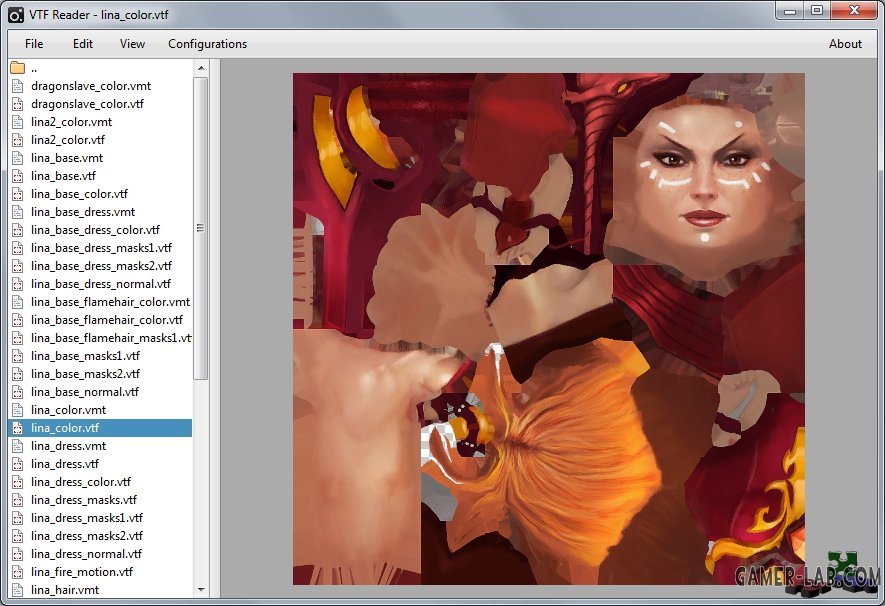
Task: Select file name lina_dress_normal.vtf
Action: click(x=86, y=554)
